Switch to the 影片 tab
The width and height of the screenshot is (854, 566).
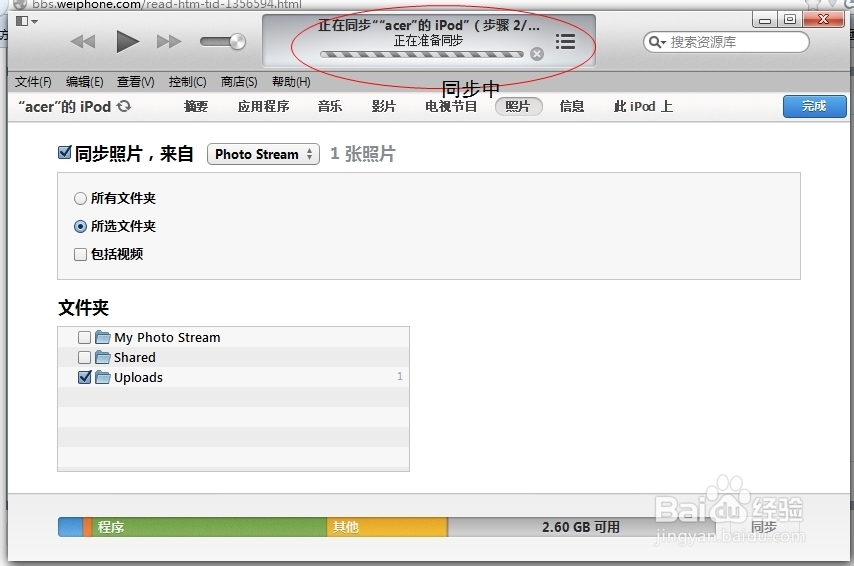coord(383,106)
